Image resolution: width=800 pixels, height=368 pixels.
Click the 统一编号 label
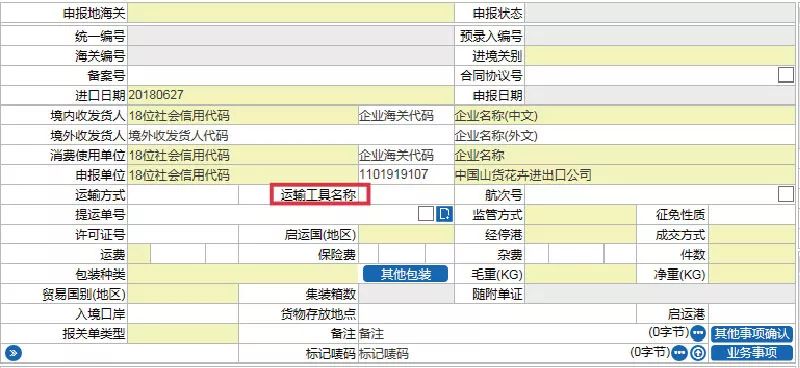(99, 36)
